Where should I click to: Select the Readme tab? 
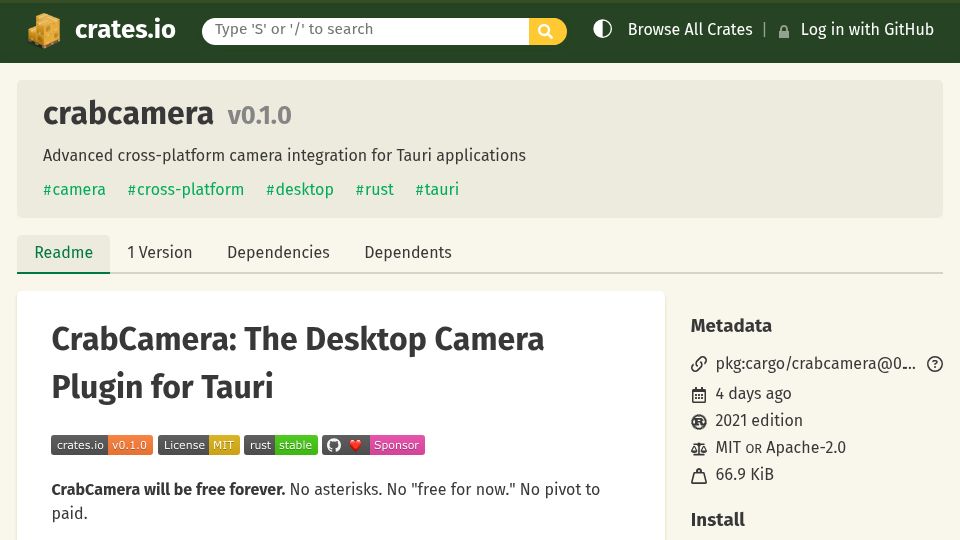[x=64, y=253]
